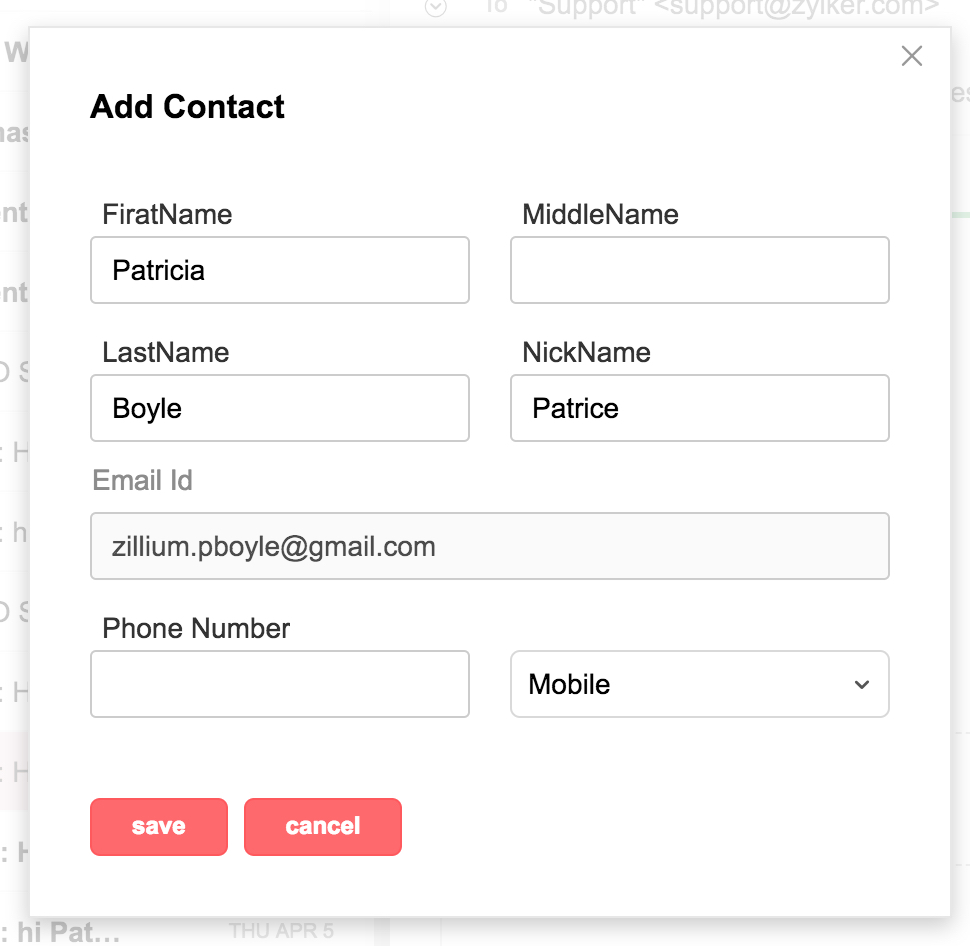The image size is (970, 946).
Task: Click the FiratName field containing Patricia
Action: [279, 270]
